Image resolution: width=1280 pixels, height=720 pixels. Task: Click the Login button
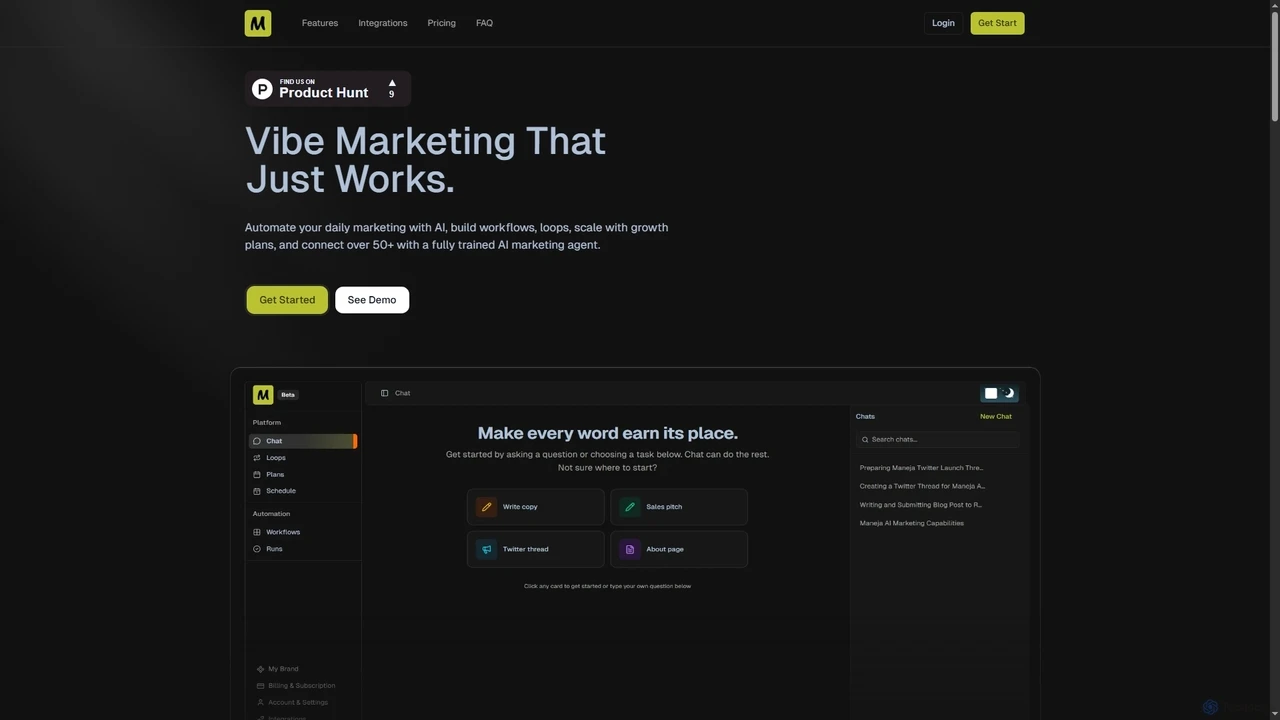click(943, 23)
